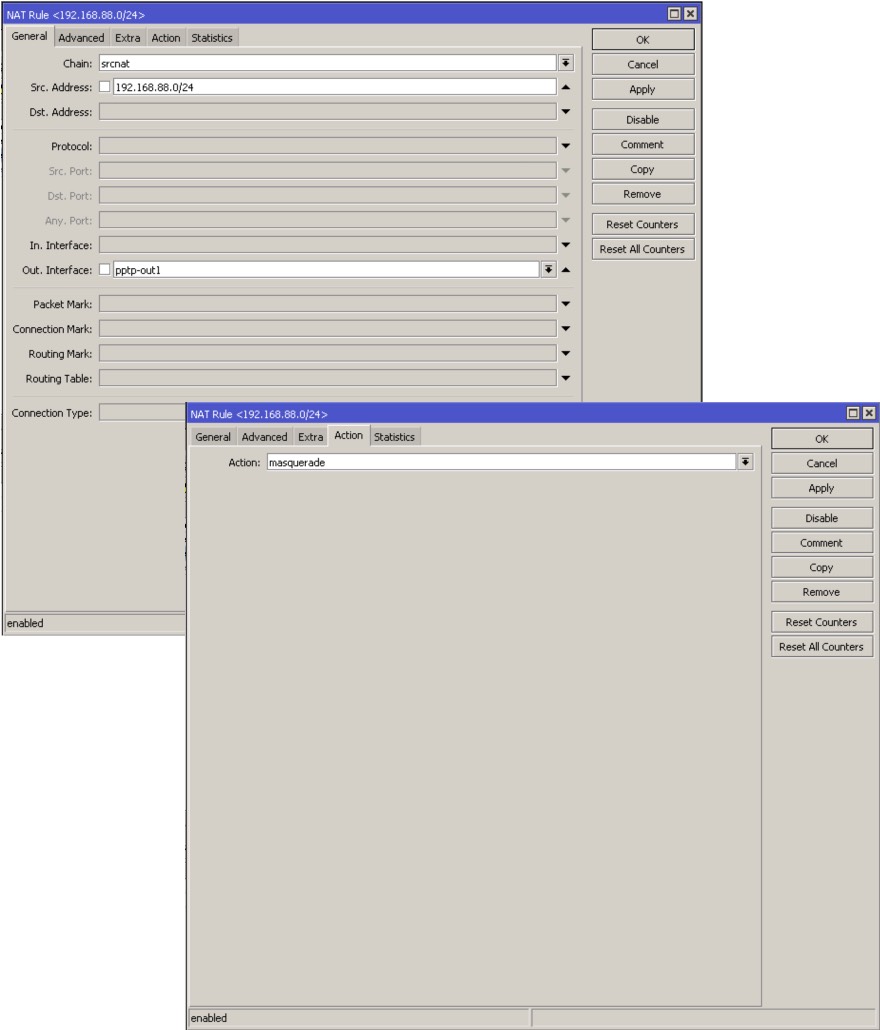This screenshot has width=880, height=1030.
Task: Open the Chain dropdown showing srcnat
Action: point(567,63)
